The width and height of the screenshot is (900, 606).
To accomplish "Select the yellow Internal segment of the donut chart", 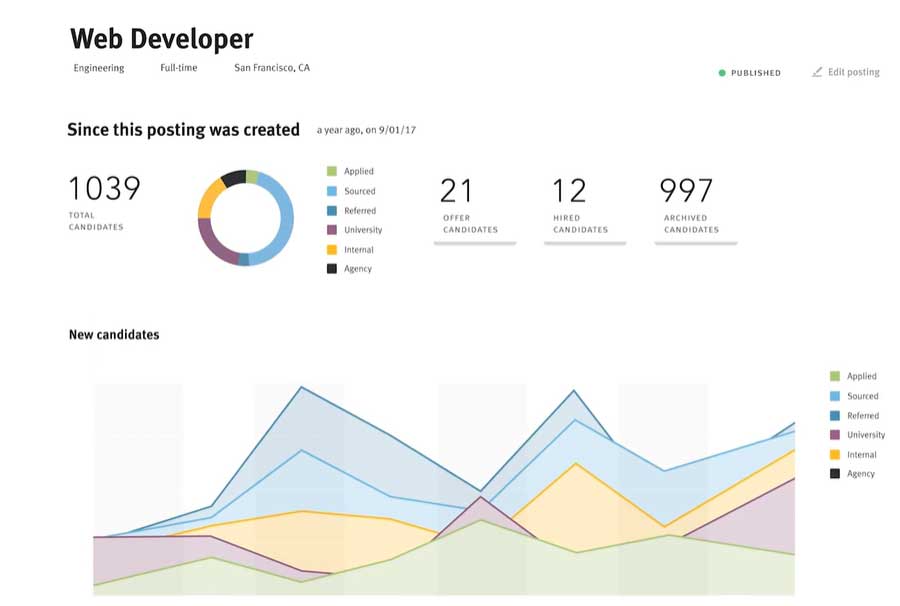I will (205, 199).
